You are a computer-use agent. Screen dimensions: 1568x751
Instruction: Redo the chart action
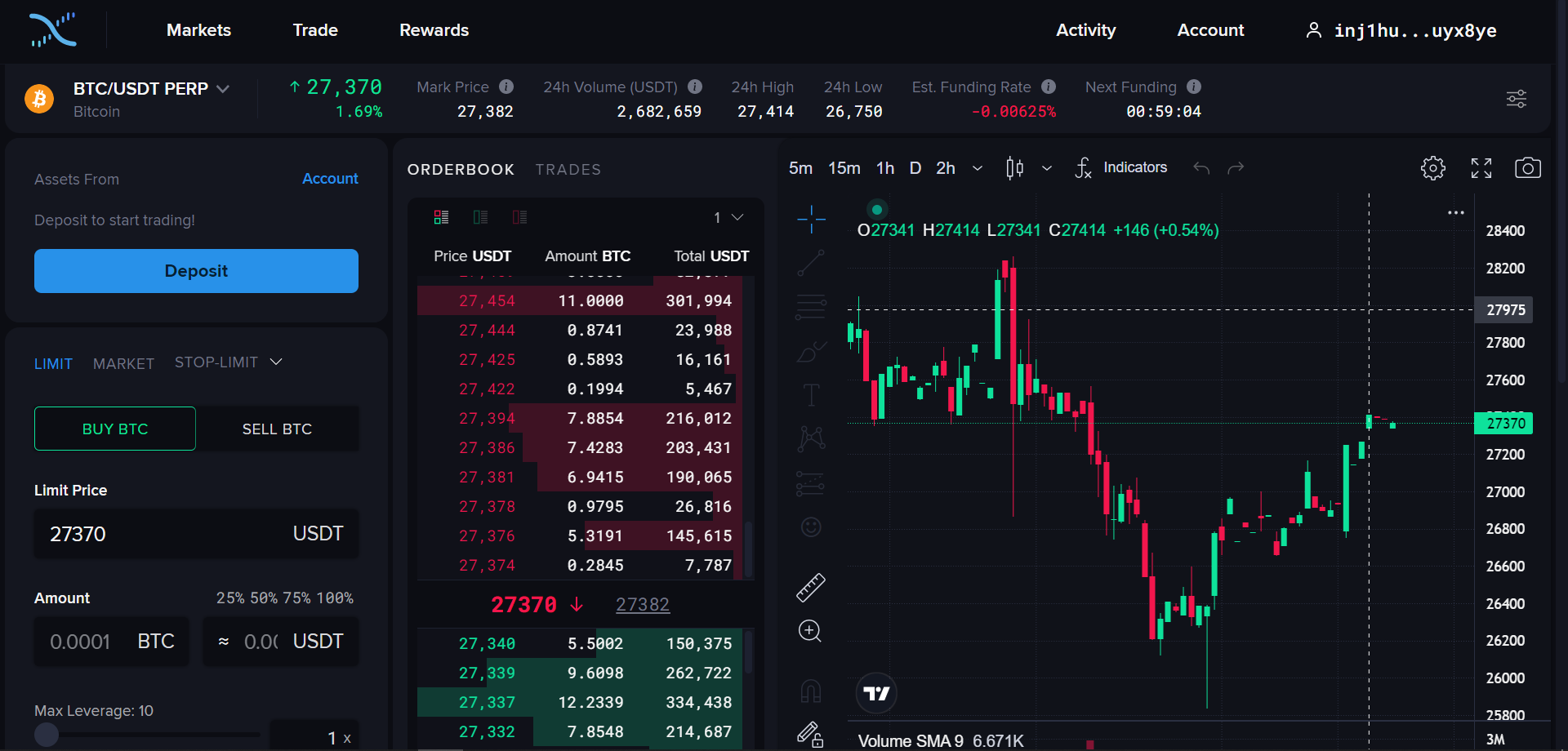click(1236, 168)
